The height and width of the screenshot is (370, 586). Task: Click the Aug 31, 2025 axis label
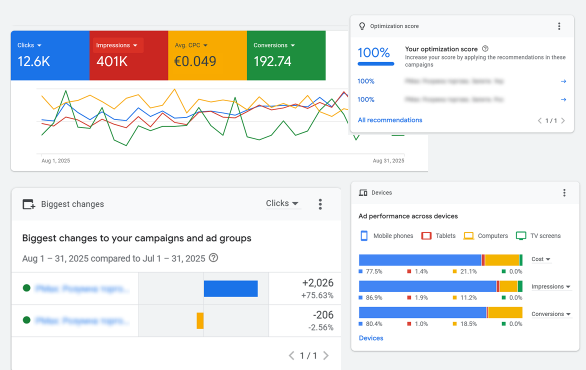pyautogui.click(x=388, y=161)
